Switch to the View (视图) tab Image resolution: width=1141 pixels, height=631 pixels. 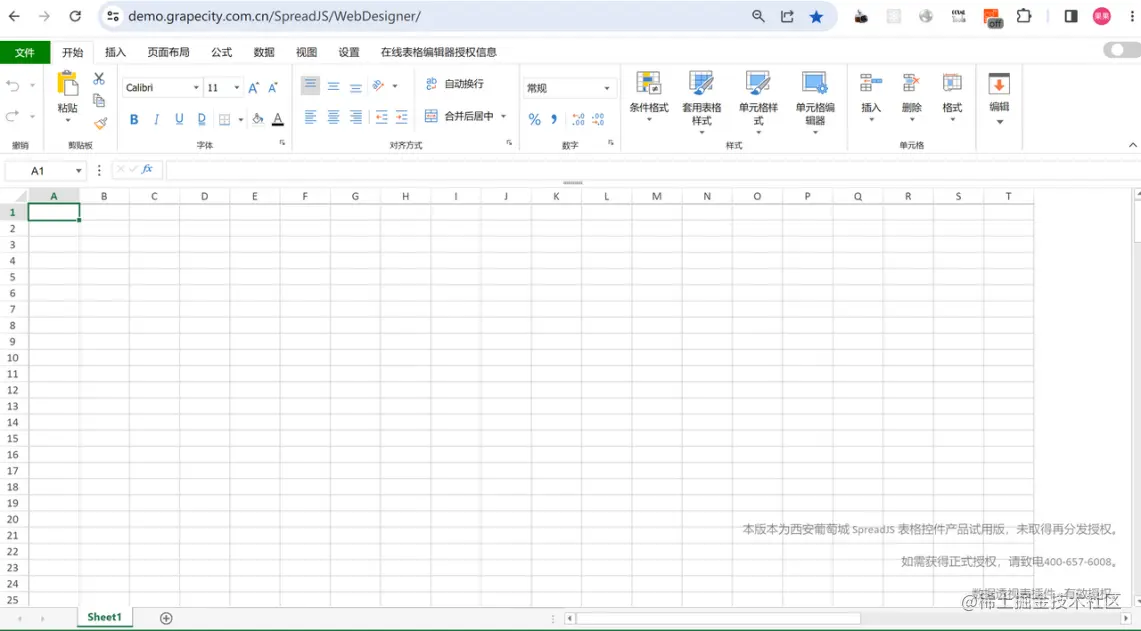(x=306, y=52)
